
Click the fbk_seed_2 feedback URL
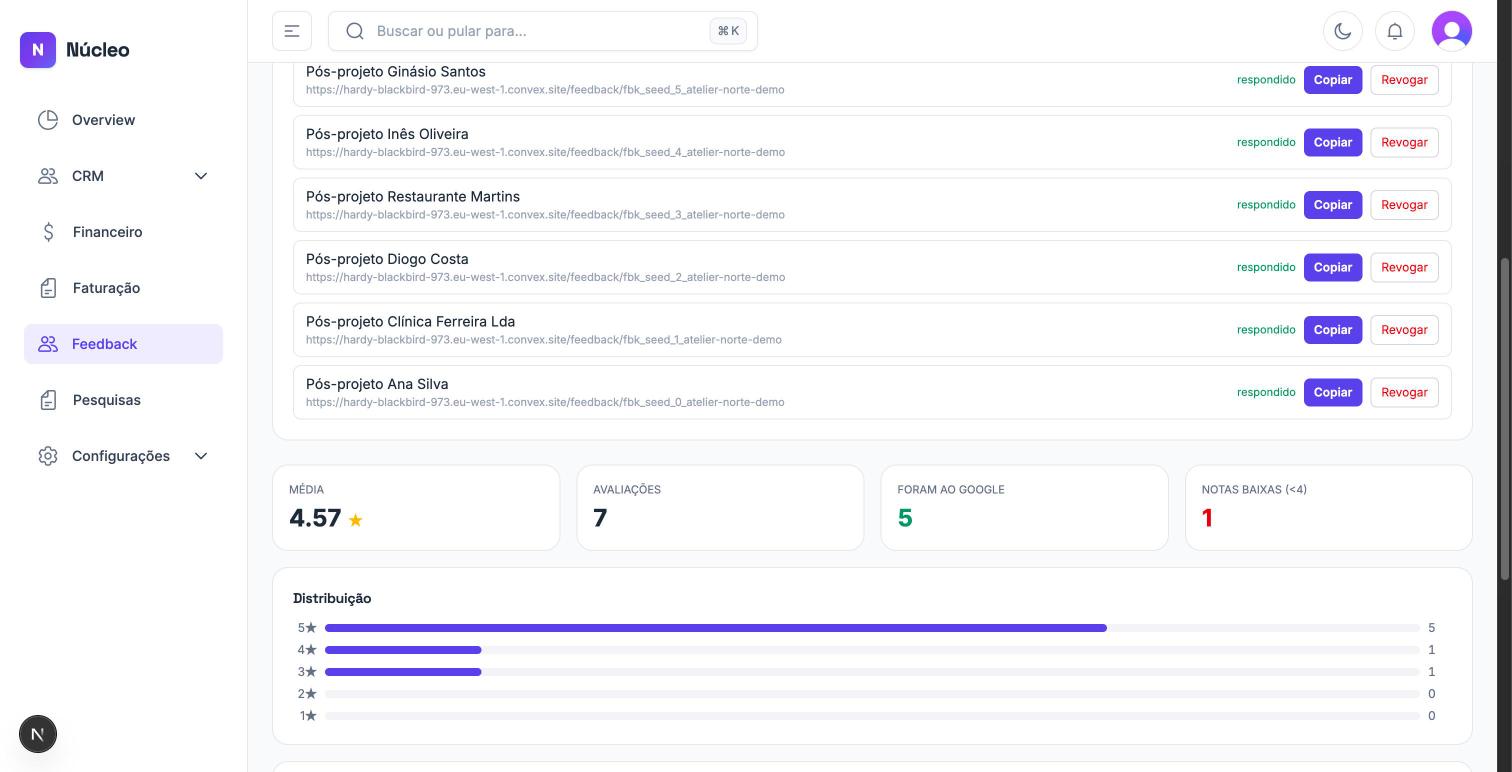[545, 277]
